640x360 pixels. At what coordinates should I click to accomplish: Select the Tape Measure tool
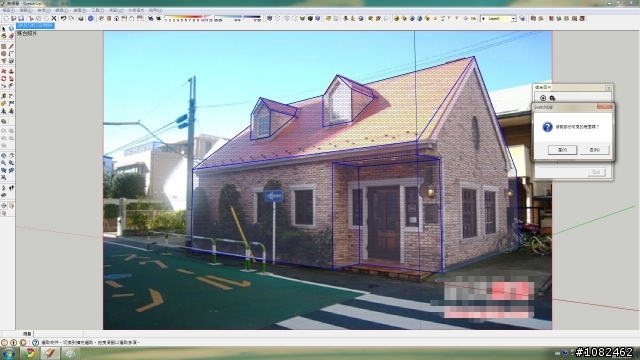(4, 96)
